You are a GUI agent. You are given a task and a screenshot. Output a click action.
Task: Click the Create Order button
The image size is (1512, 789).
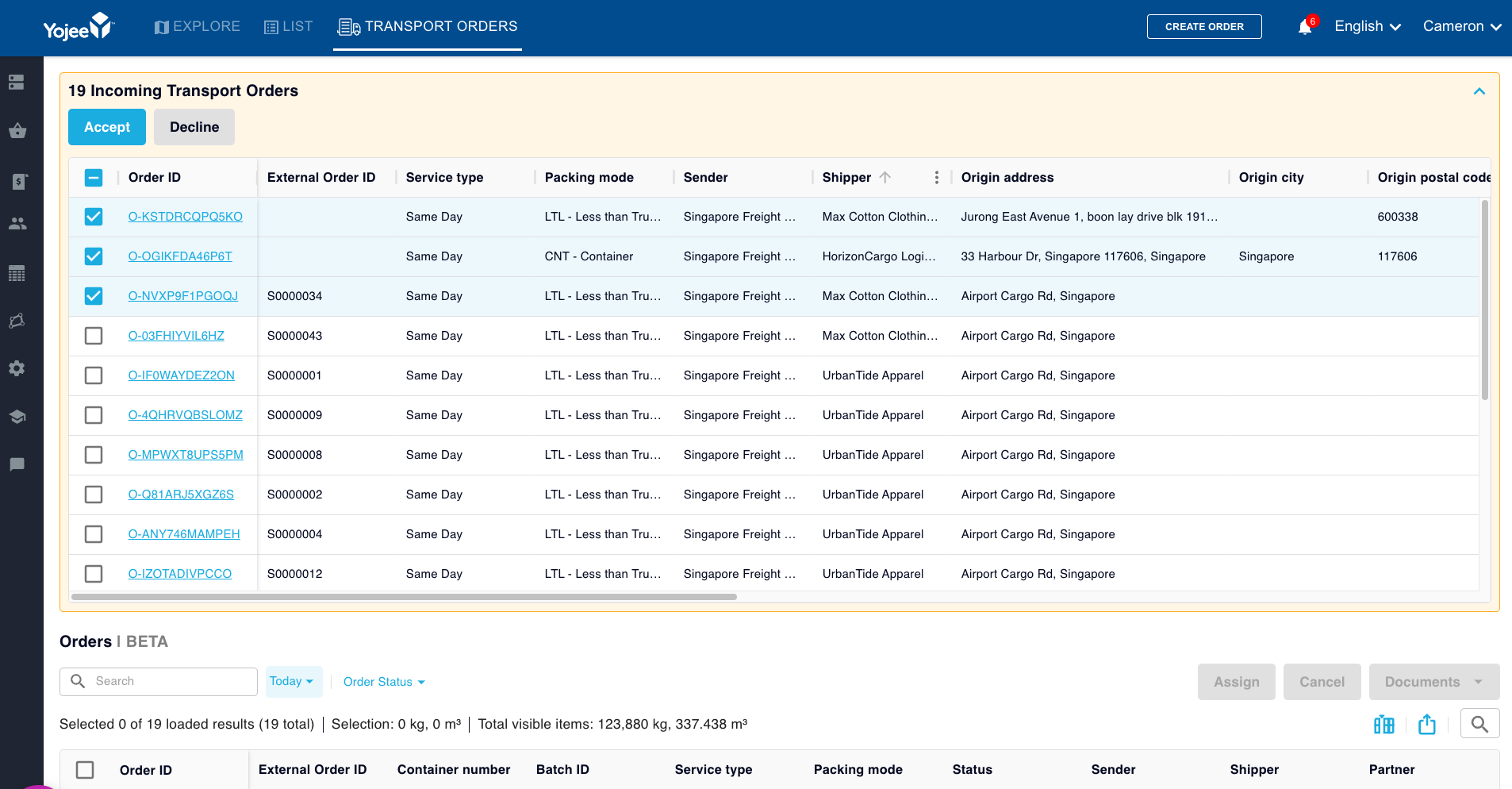[1204, 26]
